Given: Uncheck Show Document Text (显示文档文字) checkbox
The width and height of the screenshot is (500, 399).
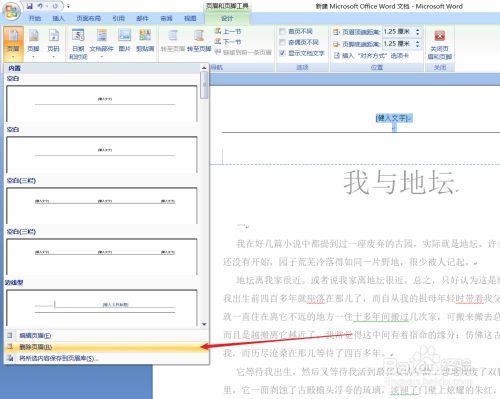Looking at the screenshot, I should (x=282, y=53).
